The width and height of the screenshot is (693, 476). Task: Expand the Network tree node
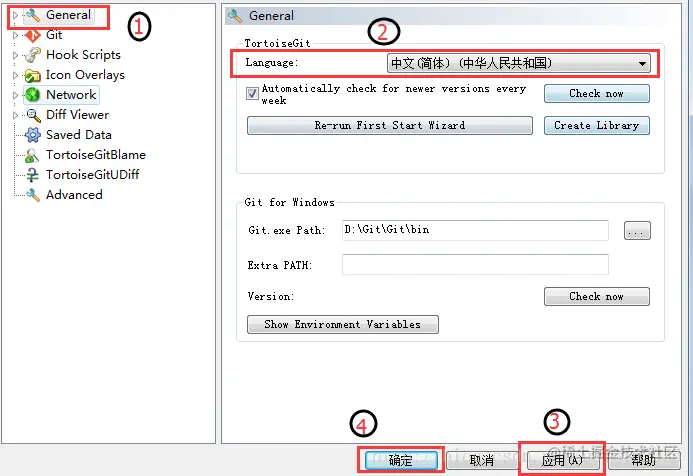15,95
